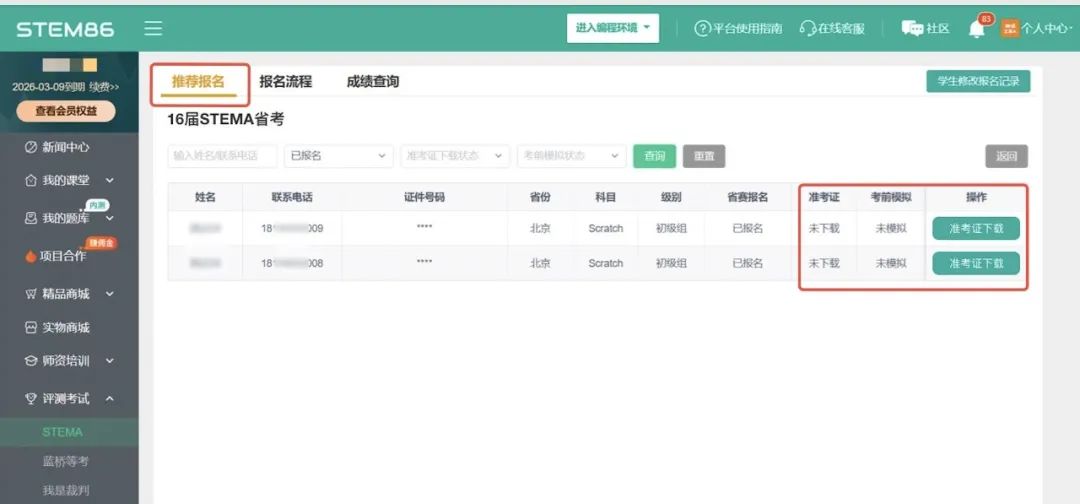
Task: Click 未下载 in the 009 row
Action: [824, 229]
